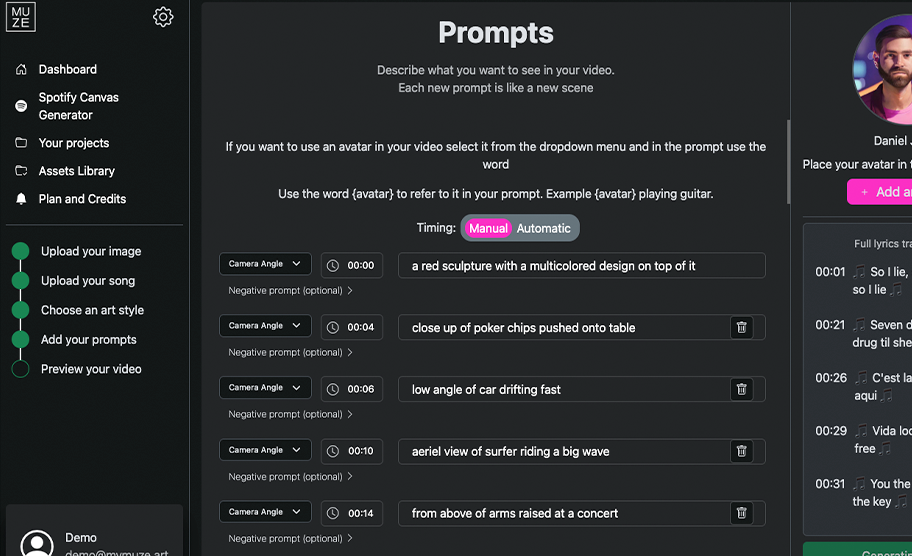Remove the concert arms raised prompt
This screenshot has width=912, height=556.
pos(741,513)
